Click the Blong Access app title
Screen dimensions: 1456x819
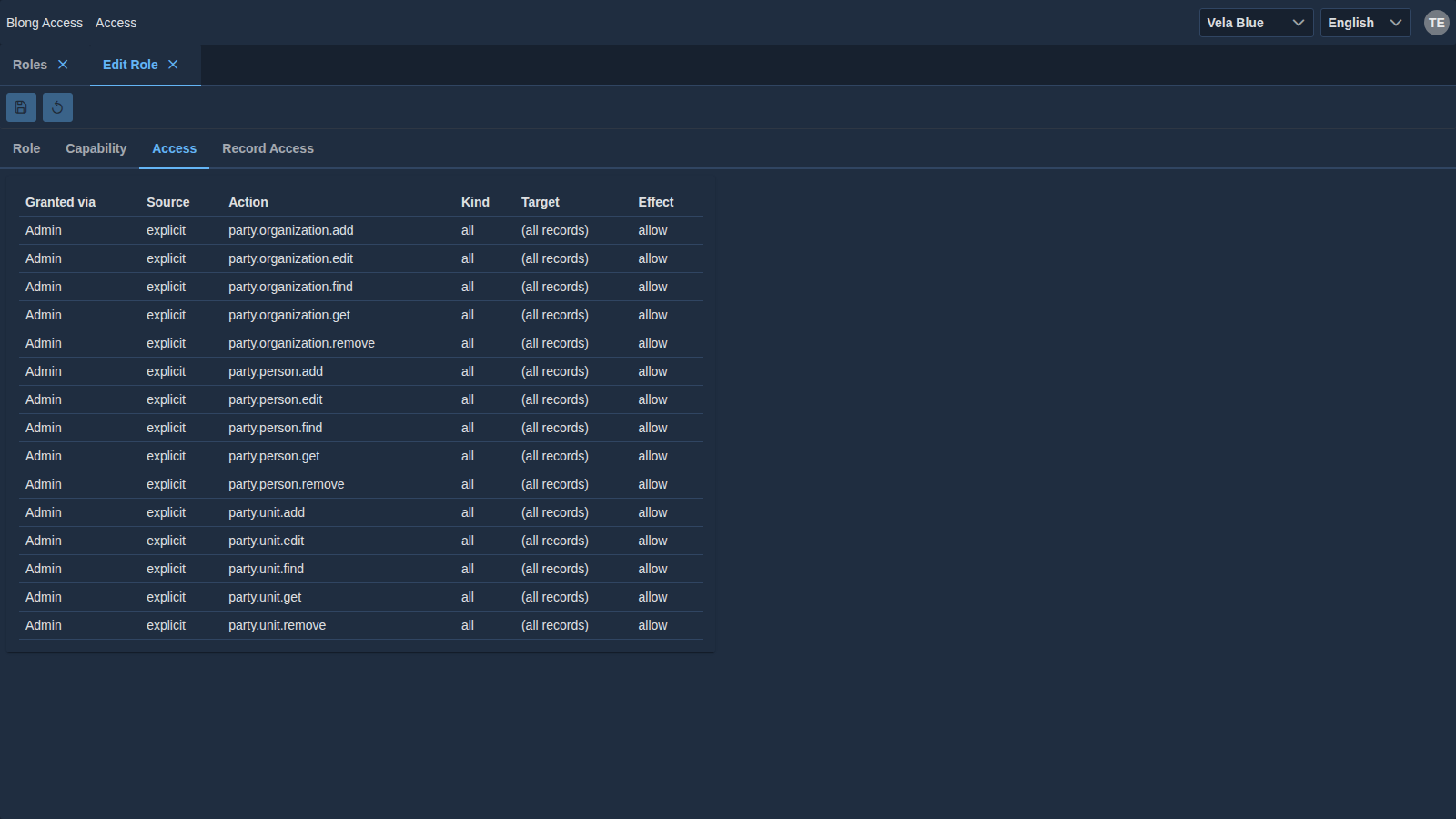coord(45,23)
